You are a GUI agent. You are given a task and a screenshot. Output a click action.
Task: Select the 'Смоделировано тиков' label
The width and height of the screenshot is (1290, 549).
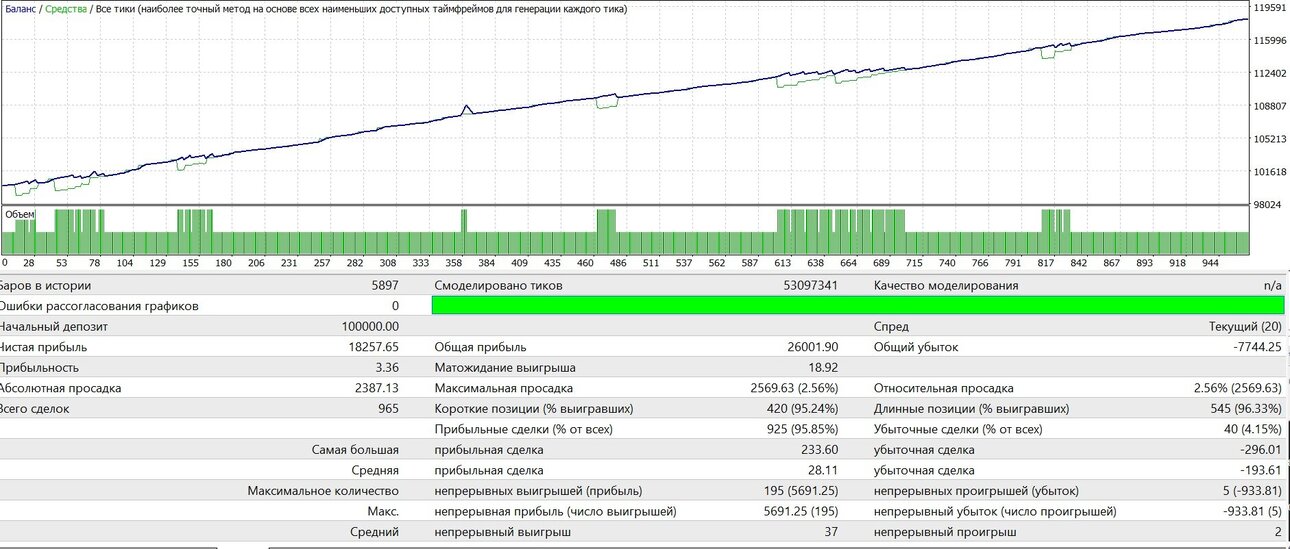point(498,285)
